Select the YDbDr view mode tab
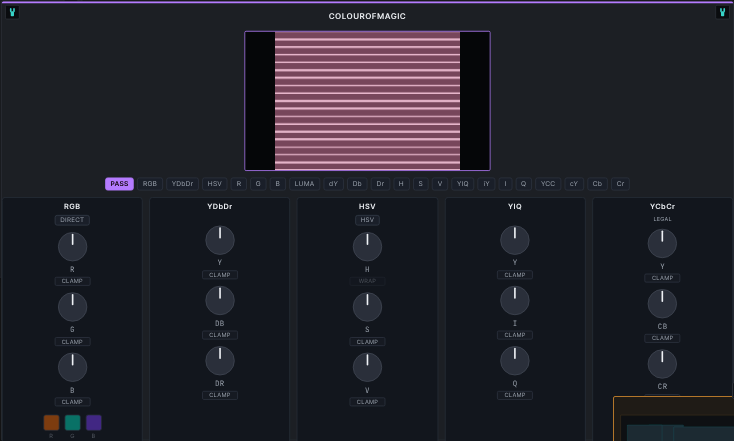The width and height of the screenshot is (734, 441). click(x=183, y=184)
